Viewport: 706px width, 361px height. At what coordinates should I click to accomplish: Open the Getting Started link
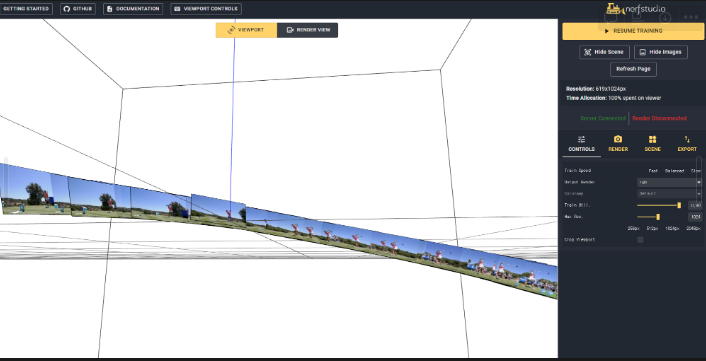(x=26, y=9)
